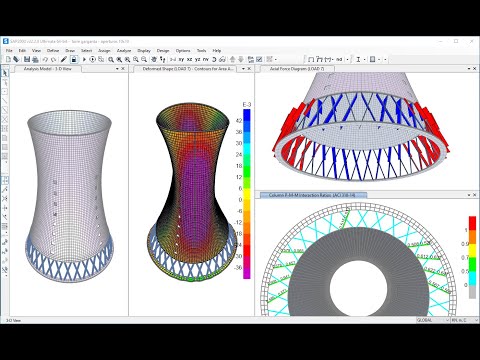The width and height of the screenshot is (480, 360).
Task: Open dropdown beside the 'nd' toolbar item
Action: coord(347,59)
